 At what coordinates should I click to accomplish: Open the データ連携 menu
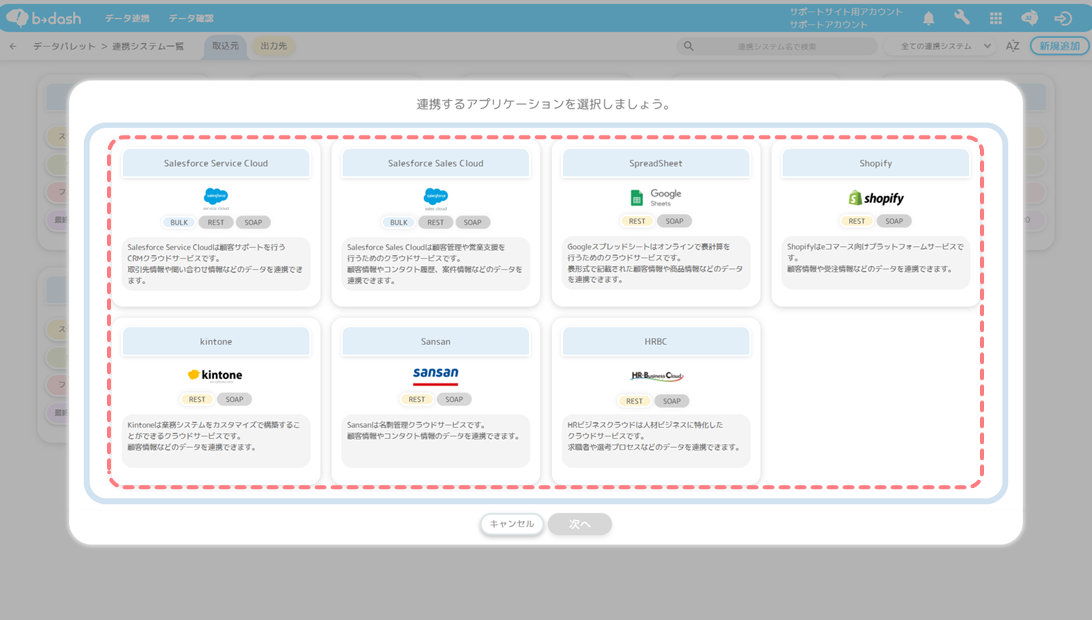[127, 18]
